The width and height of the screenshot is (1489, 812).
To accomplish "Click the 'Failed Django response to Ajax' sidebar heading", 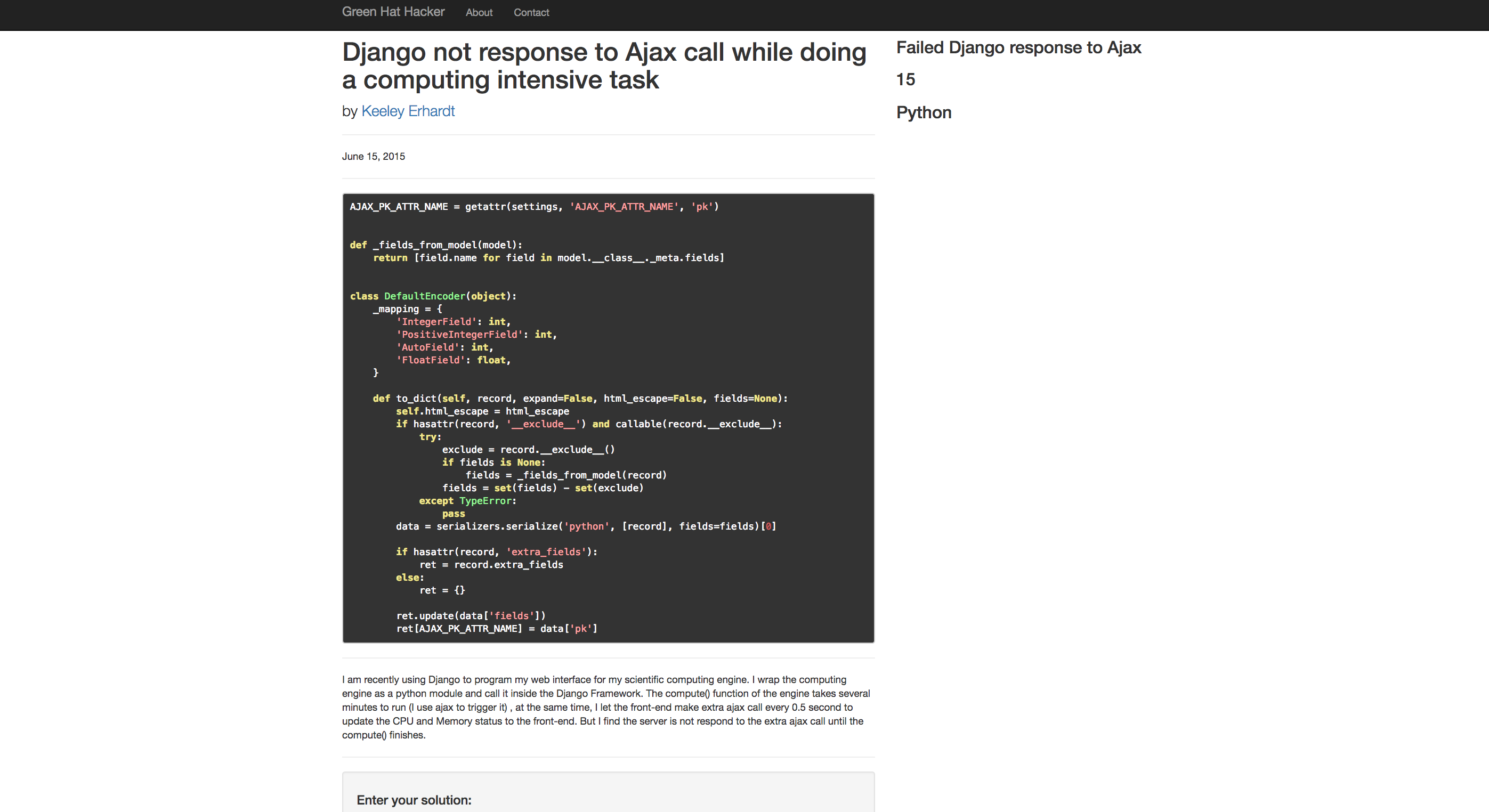I will pos(1018,47).
